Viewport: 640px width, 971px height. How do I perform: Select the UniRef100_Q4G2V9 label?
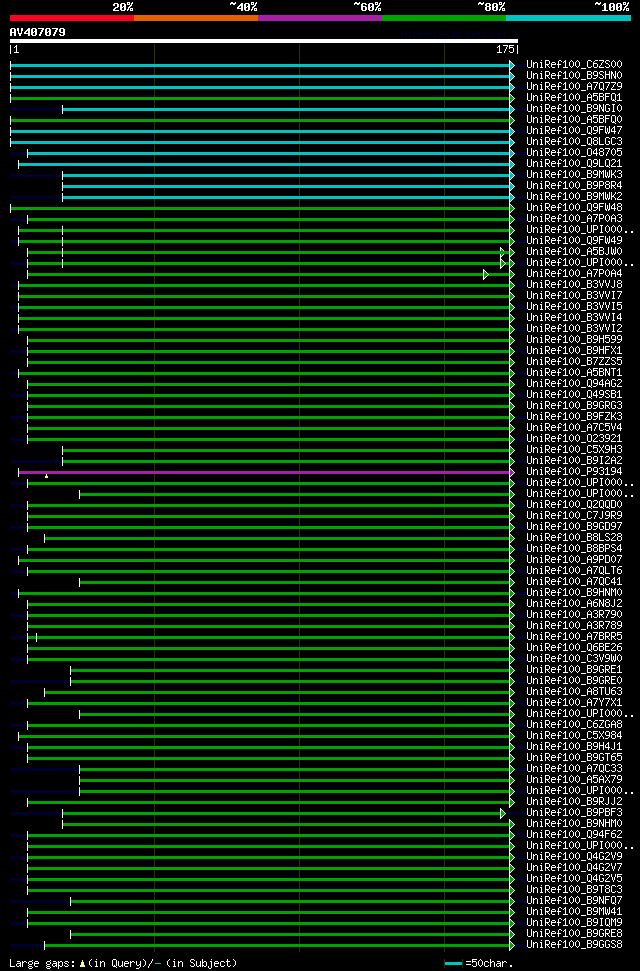pyautogui.click(x=574, y=856)
